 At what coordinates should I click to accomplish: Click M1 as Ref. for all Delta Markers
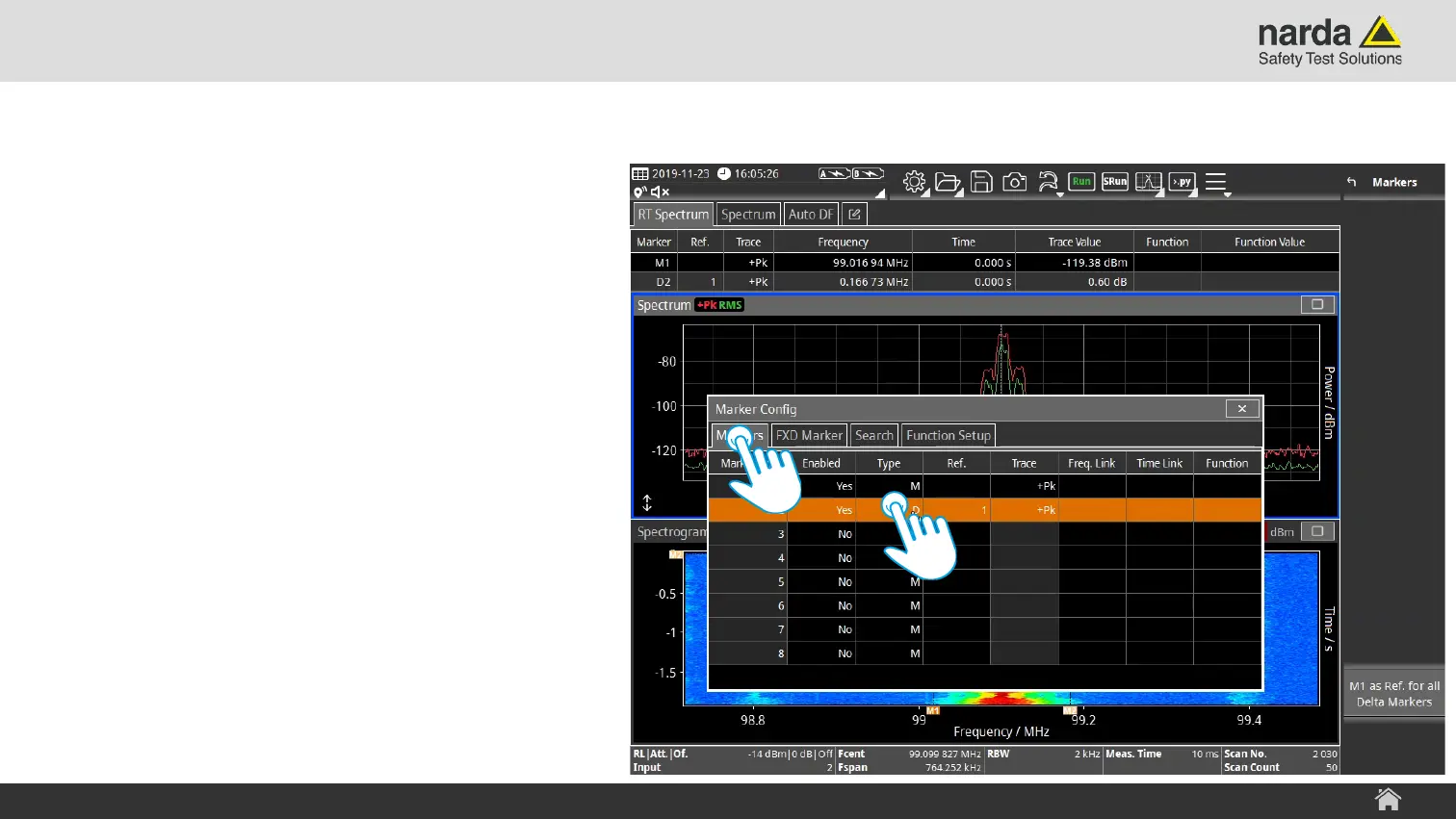(1394, 694)
